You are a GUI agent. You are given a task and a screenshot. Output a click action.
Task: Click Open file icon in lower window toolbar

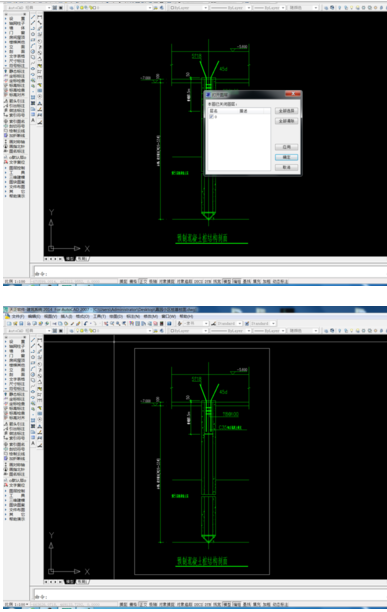tap(15, 324)
